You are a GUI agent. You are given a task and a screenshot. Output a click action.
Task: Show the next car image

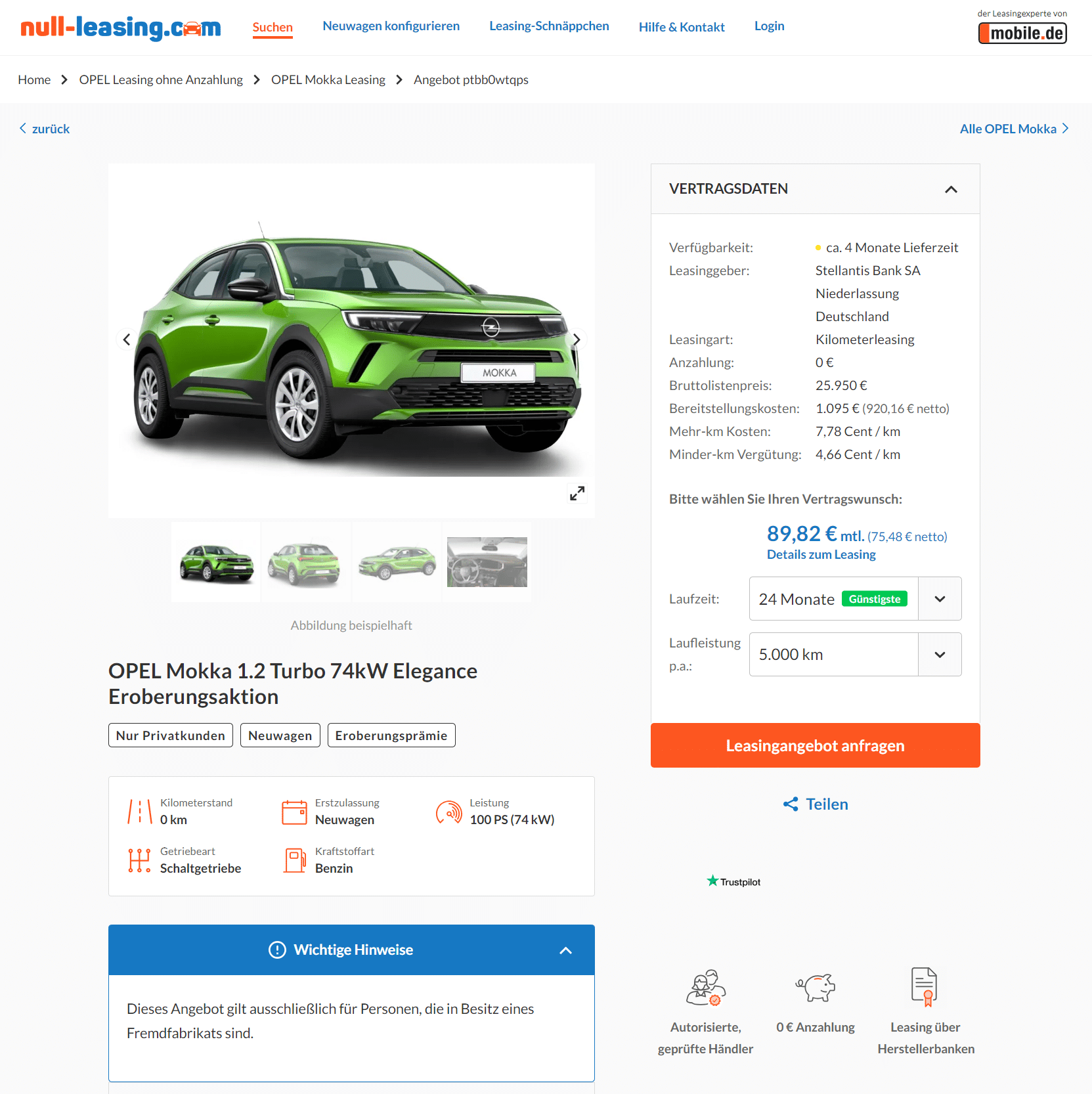click(x=576, y=339)
